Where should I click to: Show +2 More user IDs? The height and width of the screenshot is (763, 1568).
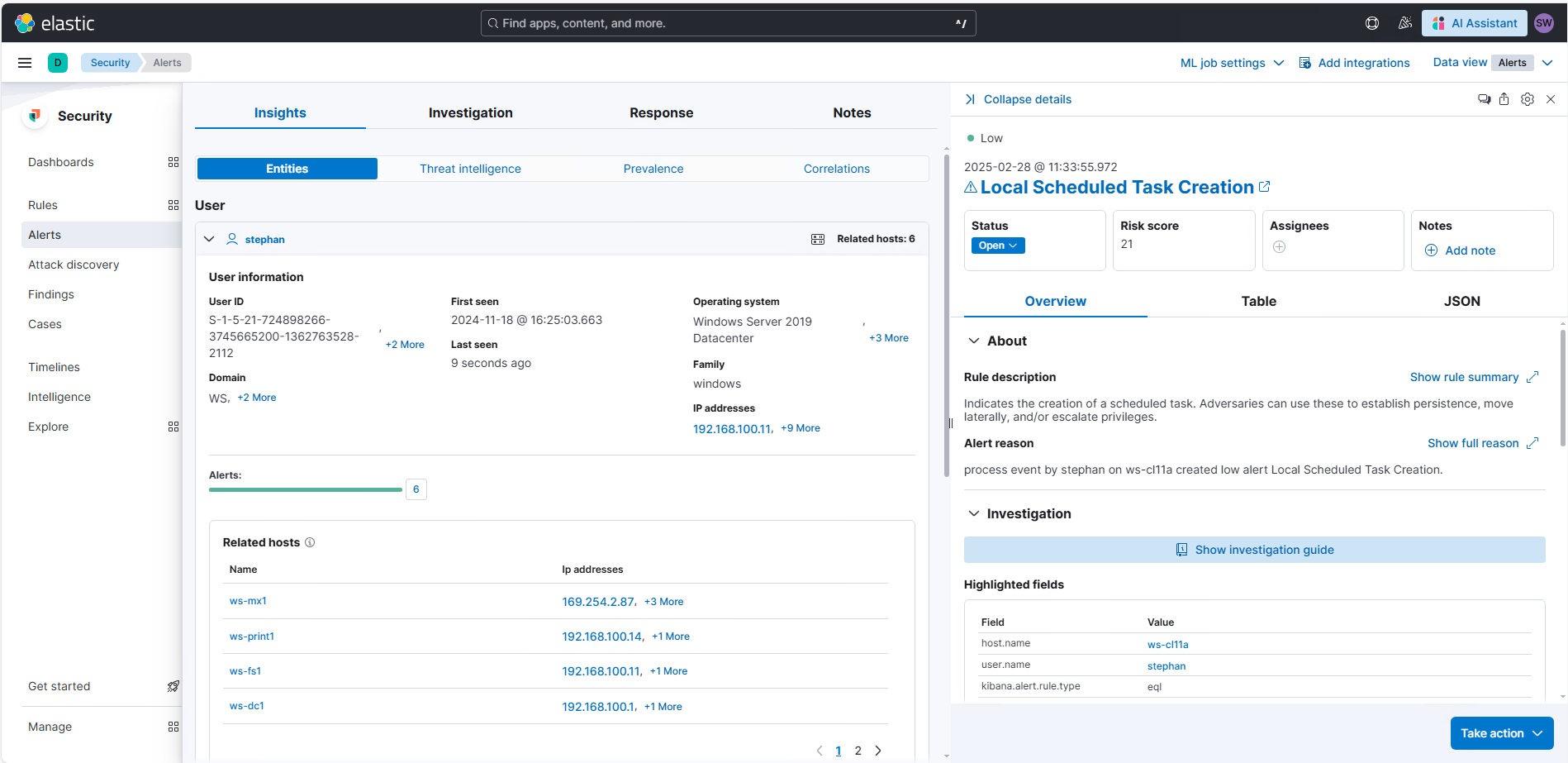pos(405,345)
